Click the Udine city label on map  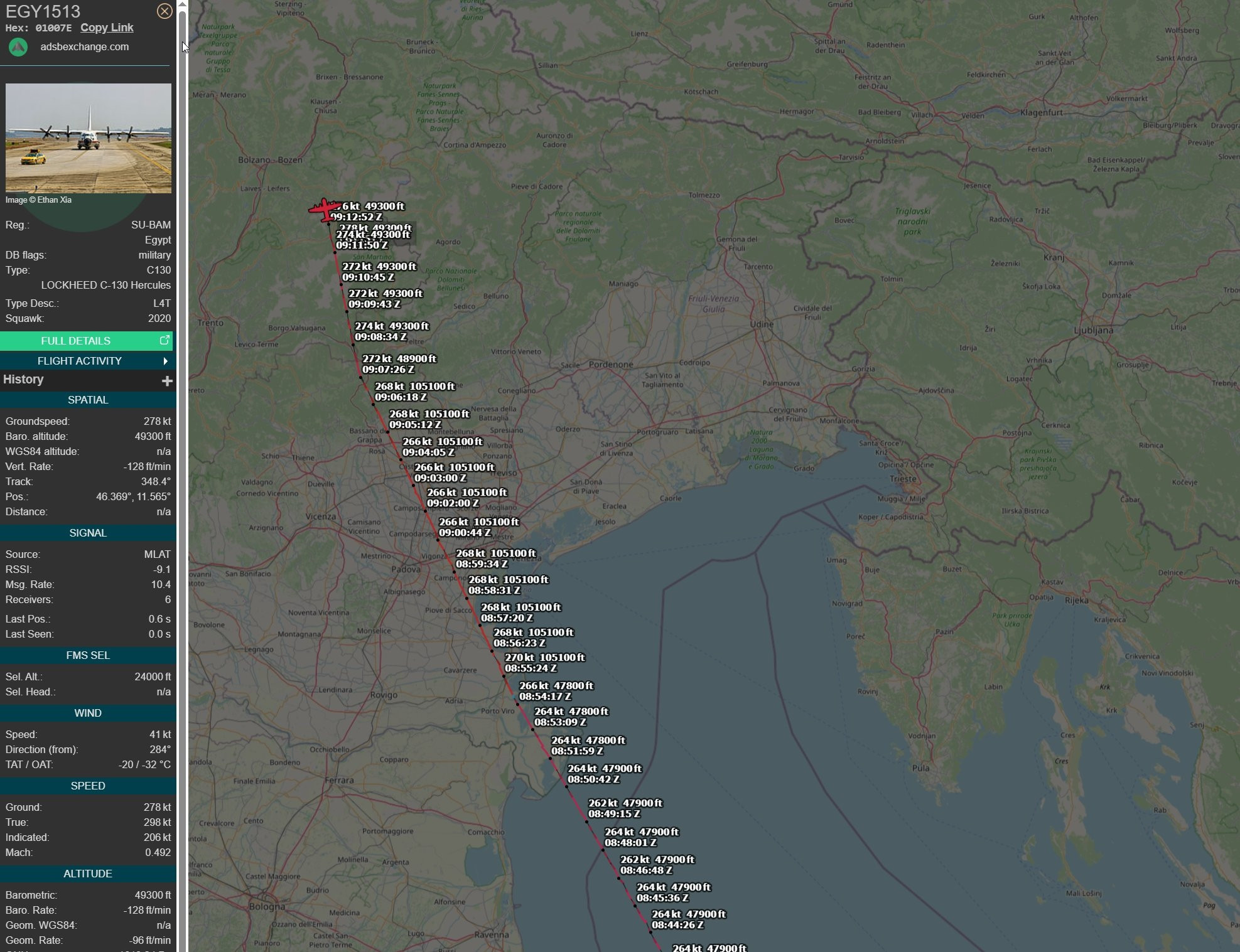click(762, 324)
